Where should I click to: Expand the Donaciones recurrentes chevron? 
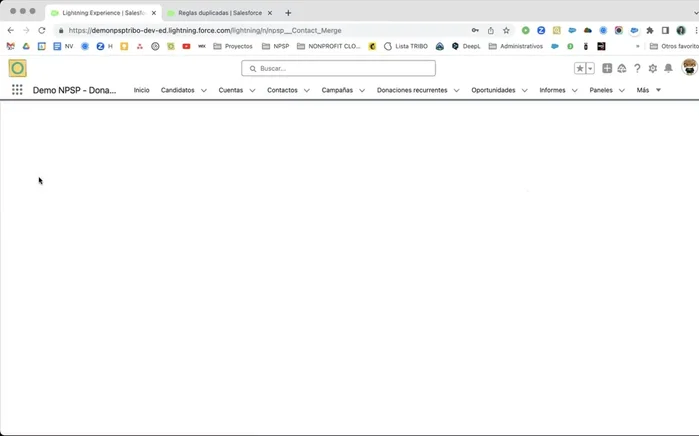point(456,90)
